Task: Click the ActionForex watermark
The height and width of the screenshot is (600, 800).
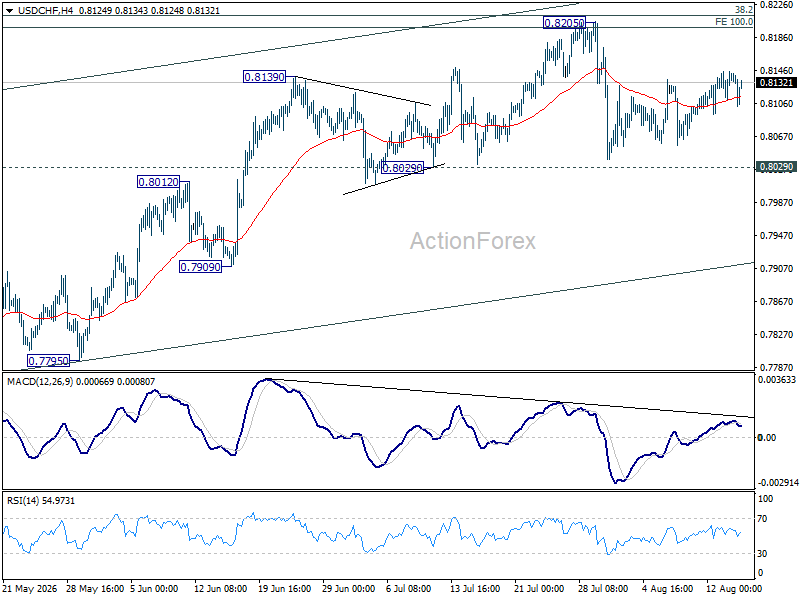Action: [x=473, y=241]
